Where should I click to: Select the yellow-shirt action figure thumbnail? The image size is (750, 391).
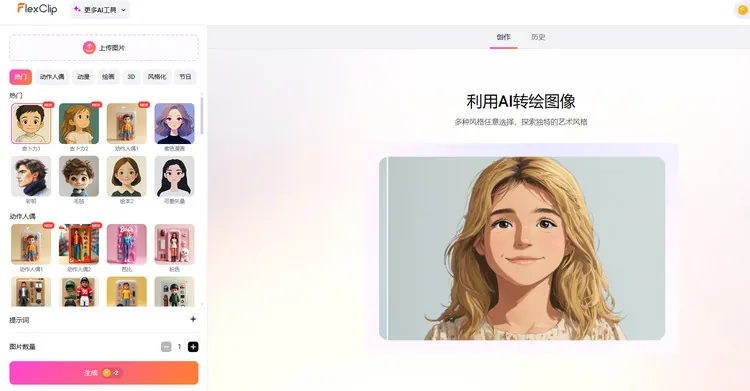[x=127, y=291]
